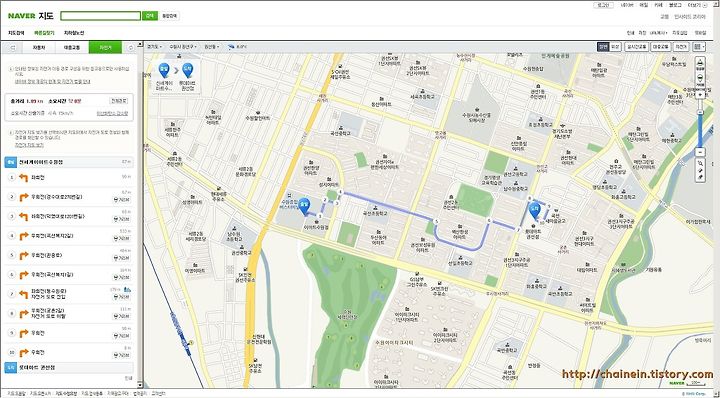Image resolution: width=720 pixels, height=398 pixels.
Task: Click the elevation icon on step 7
Action: pos(128,290)
